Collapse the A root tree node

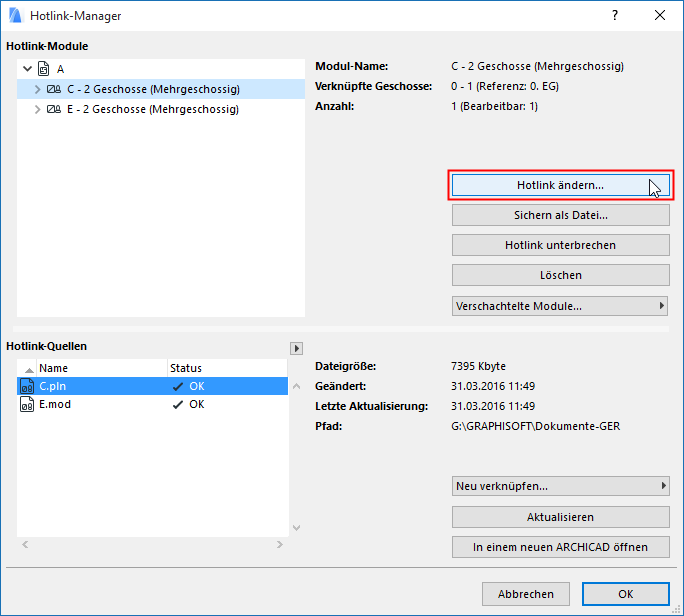point(25,69)
